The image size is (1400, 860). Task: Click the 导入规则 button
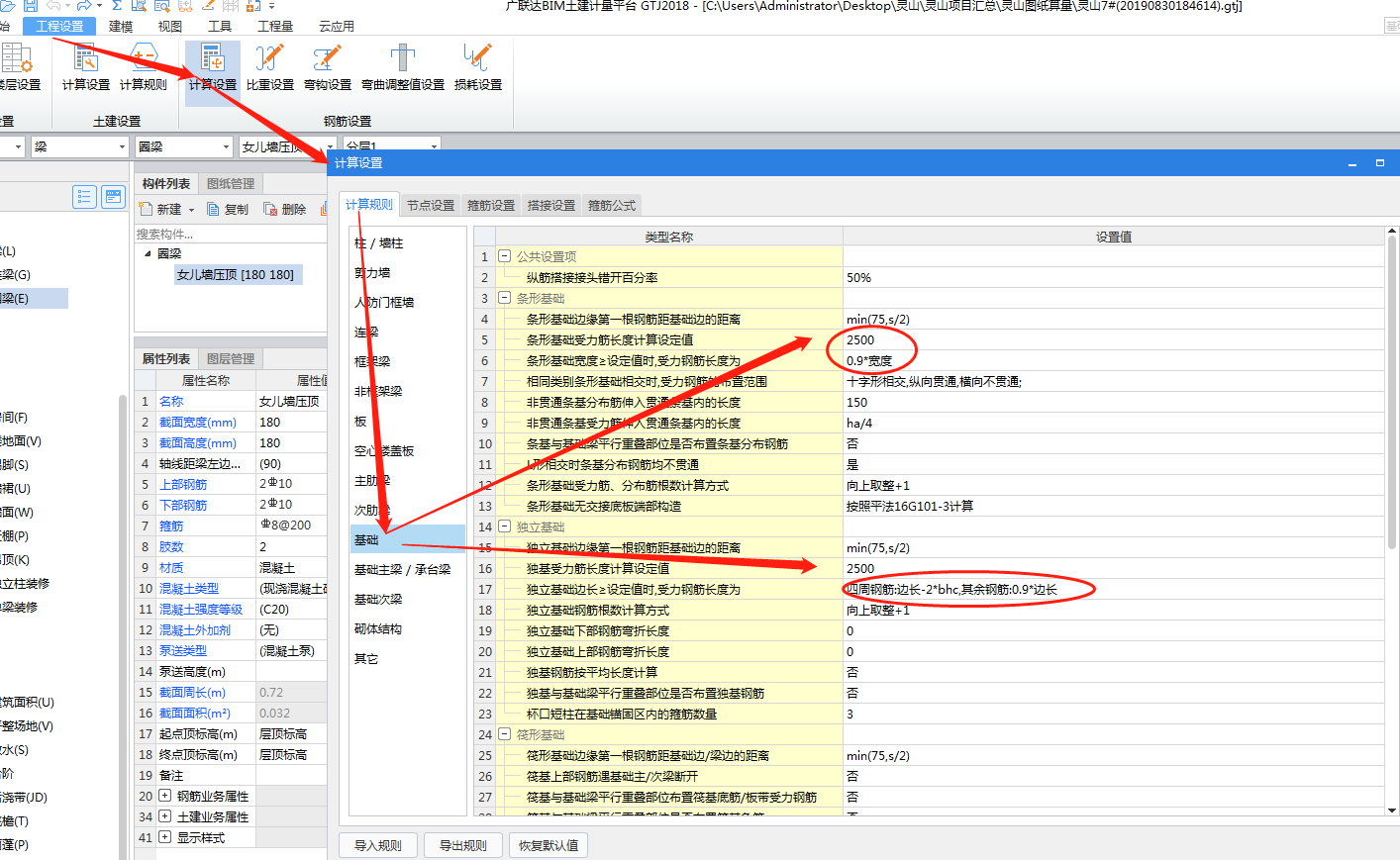click(378, 845)
